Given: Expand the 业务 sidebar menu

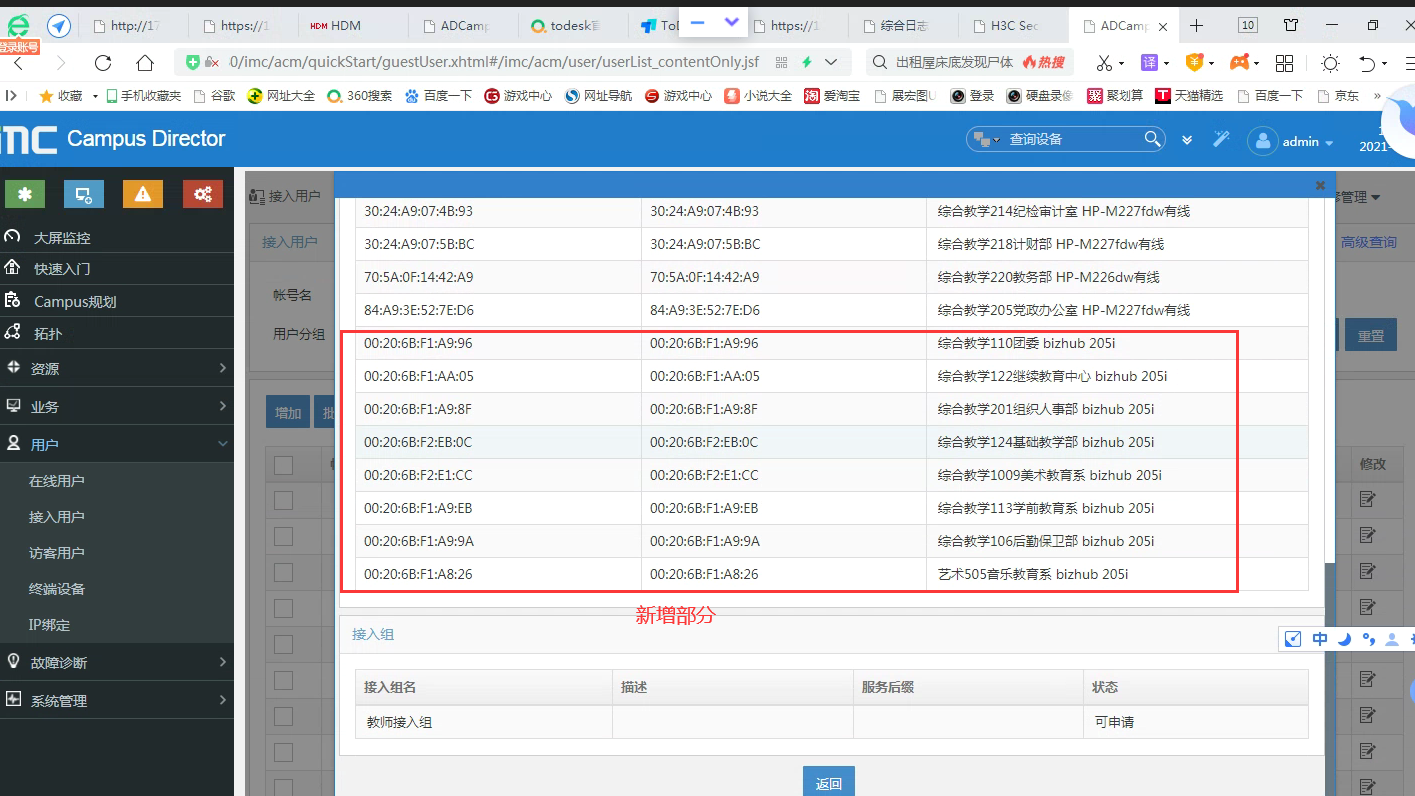Looking at the screenshot, I should click(x=117, y=407).
